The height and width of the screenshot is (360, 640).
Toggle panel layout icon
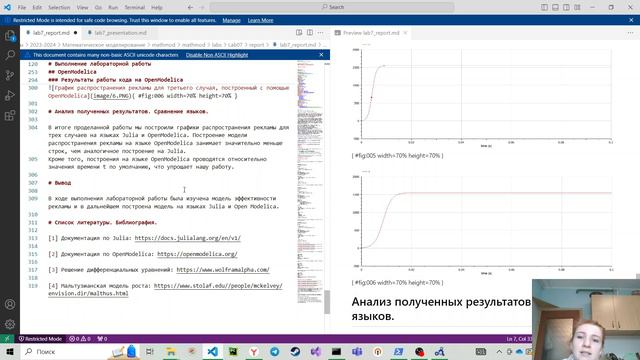tap(556, 7)
